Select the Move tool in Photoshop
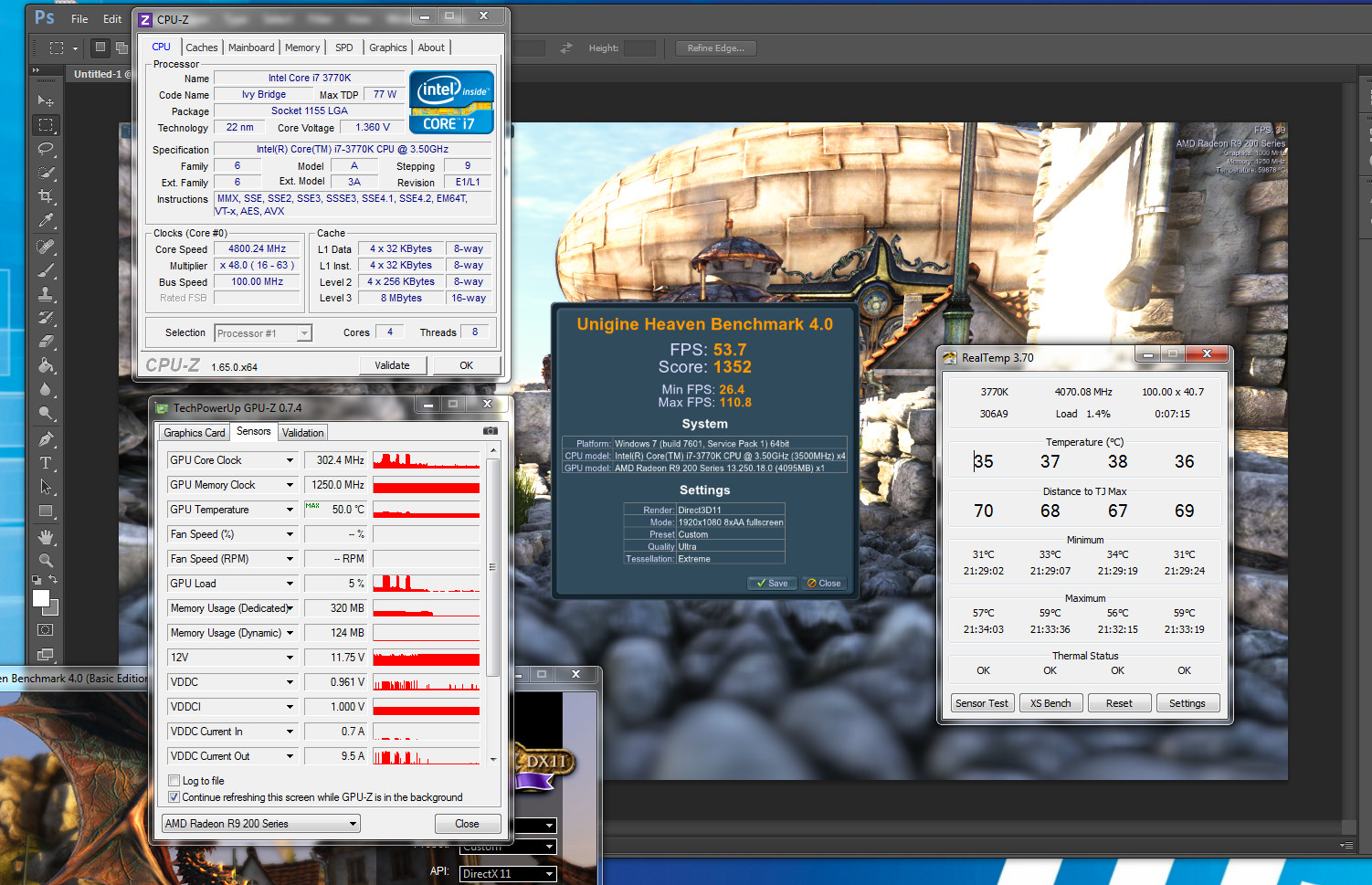This screenshot has height=885, width=1372. point(46,100)
